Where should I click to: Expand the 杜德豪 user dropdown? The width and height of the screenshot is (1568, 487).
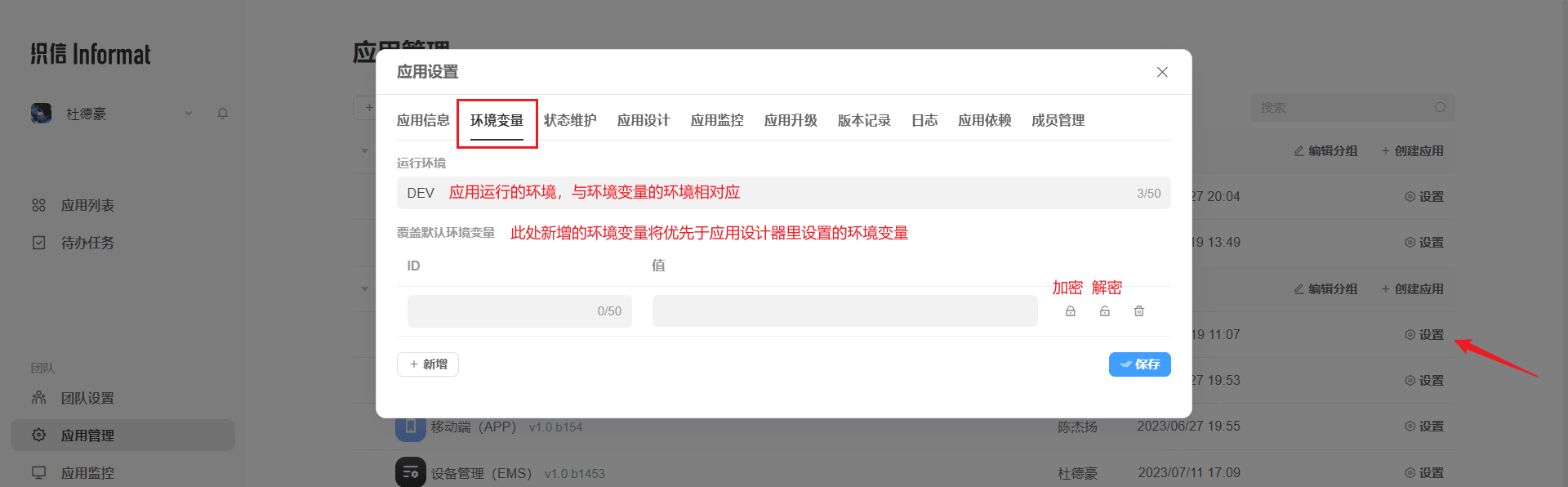(189, 114)
